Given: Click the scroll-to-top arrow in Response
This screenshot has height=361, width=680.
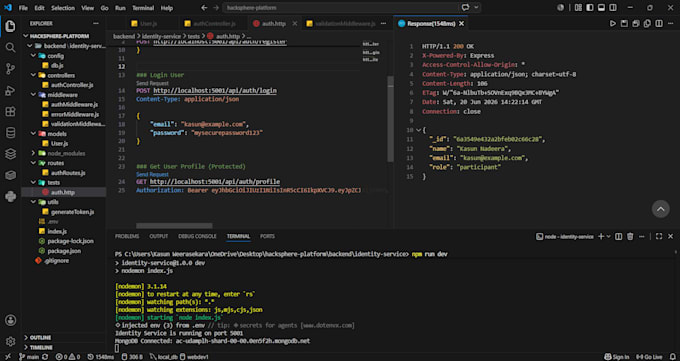Looking at the screenshot, I should tap(660, 209).
